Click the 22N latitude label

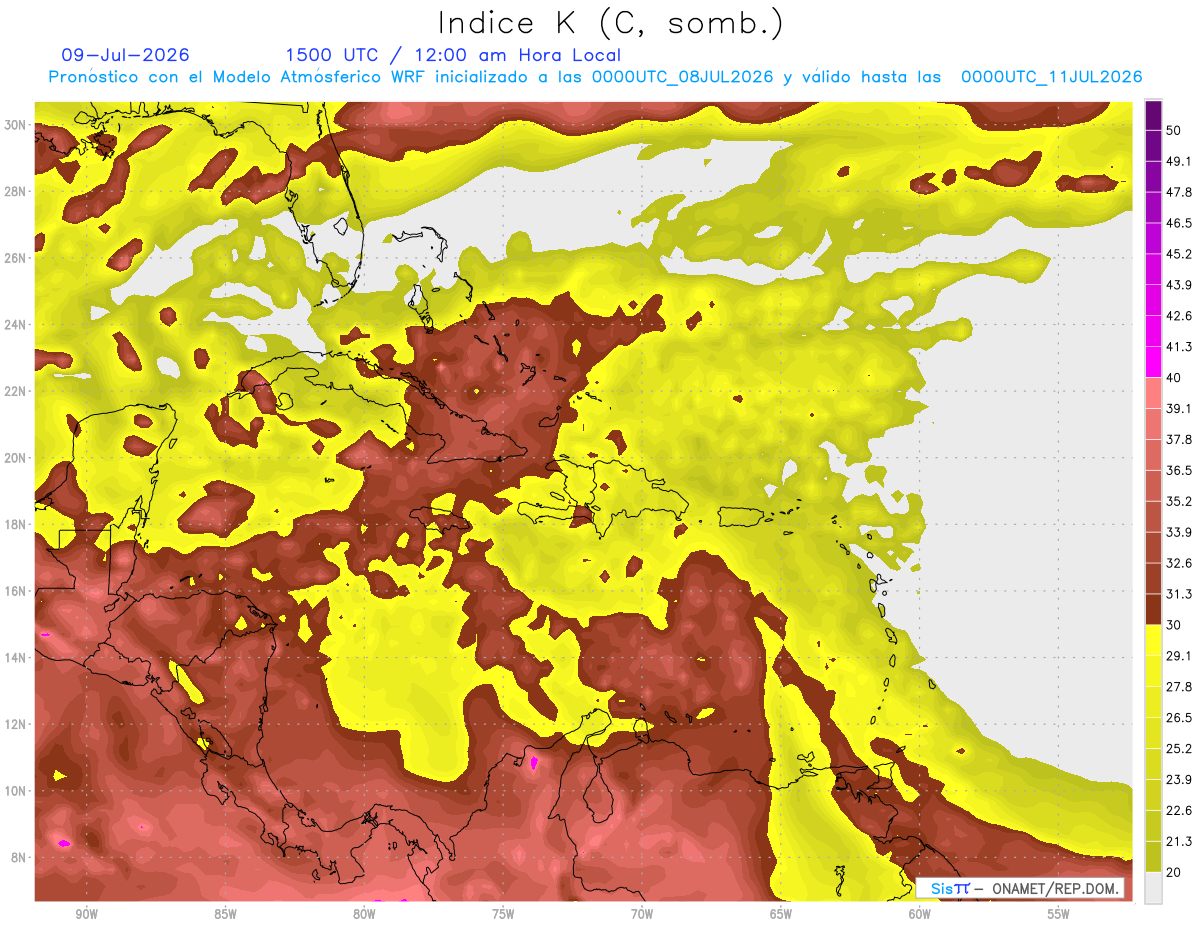(16, 391)
